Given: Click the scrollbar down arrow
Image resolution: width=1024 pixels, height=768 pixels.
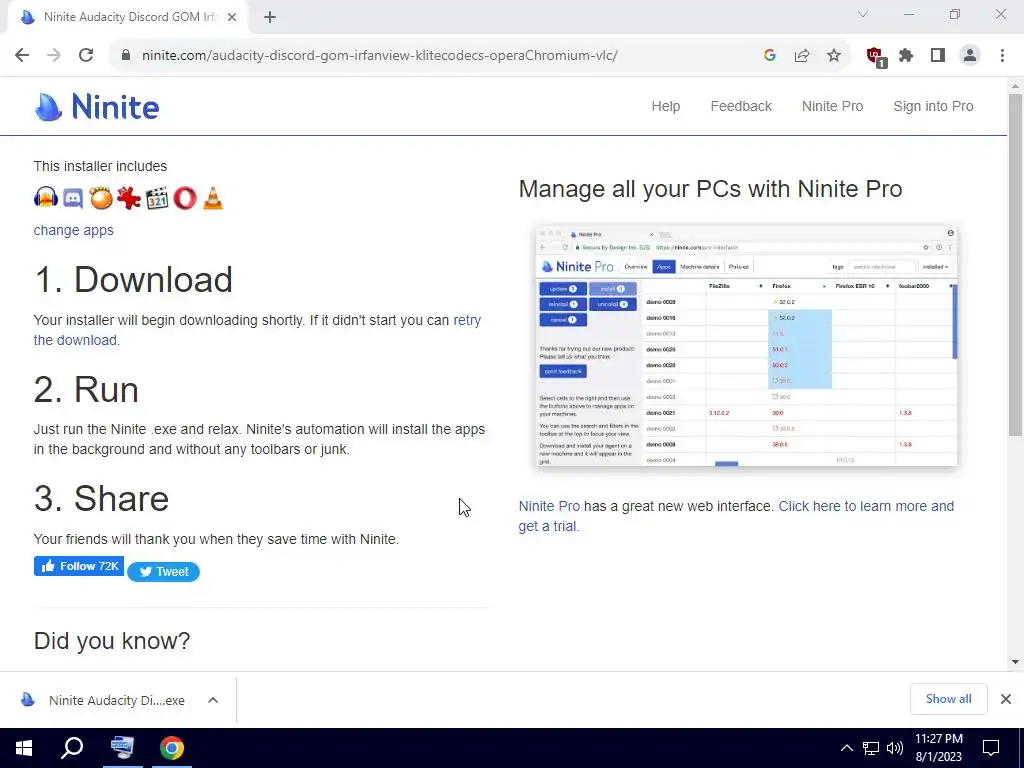Looking at the screenshot, I should (x=1016, y=662).
